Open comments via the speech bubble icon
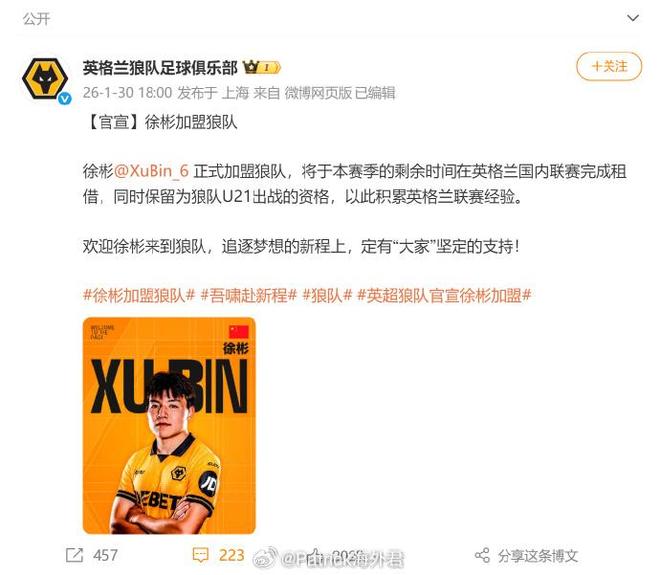660x575 pixels. [x=200, y=555]
